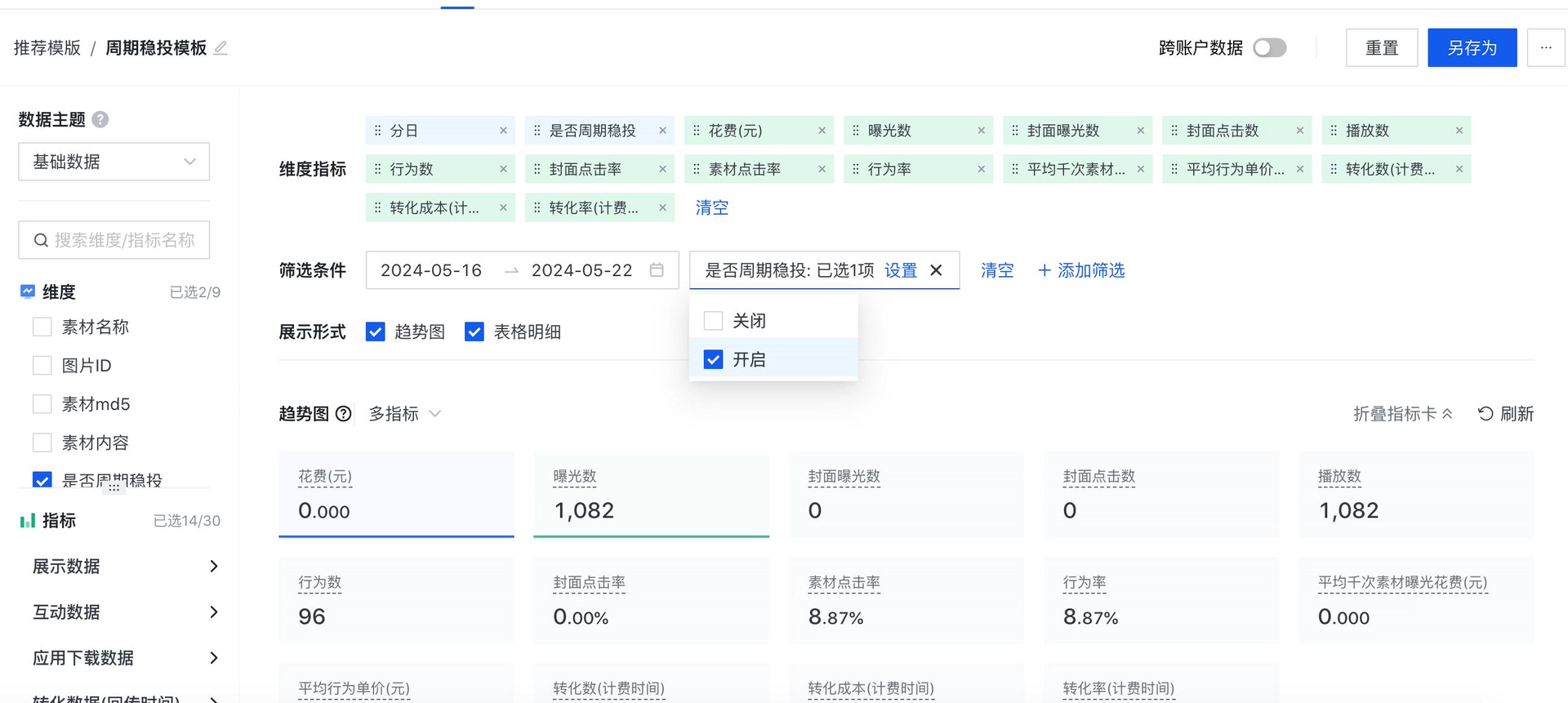Viewport: 1568px width, 703px height.
Task: Select the 曝光数 metric card
Action: [652, 495]
